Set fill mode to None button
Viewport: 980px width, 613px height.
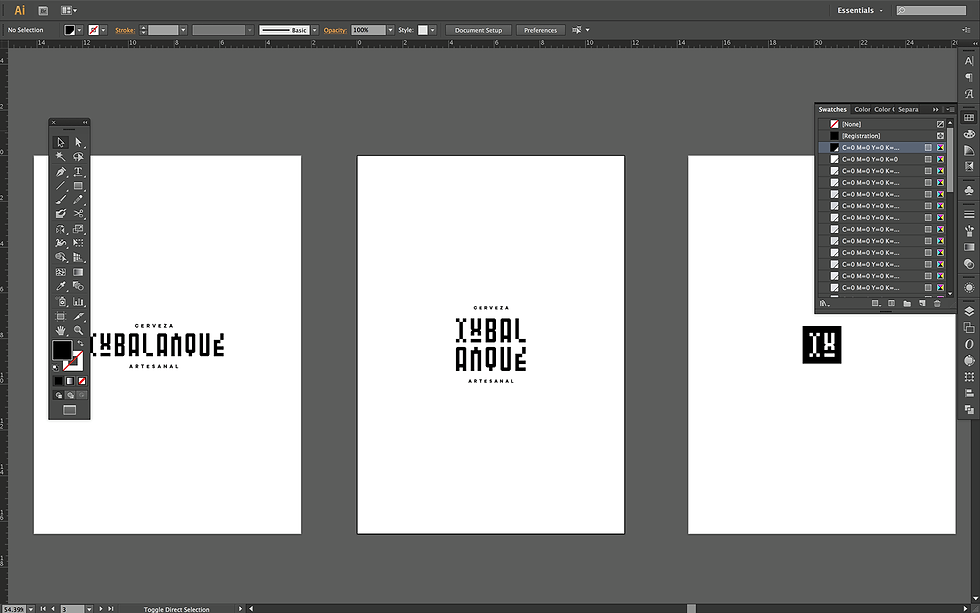click(81, 381)
